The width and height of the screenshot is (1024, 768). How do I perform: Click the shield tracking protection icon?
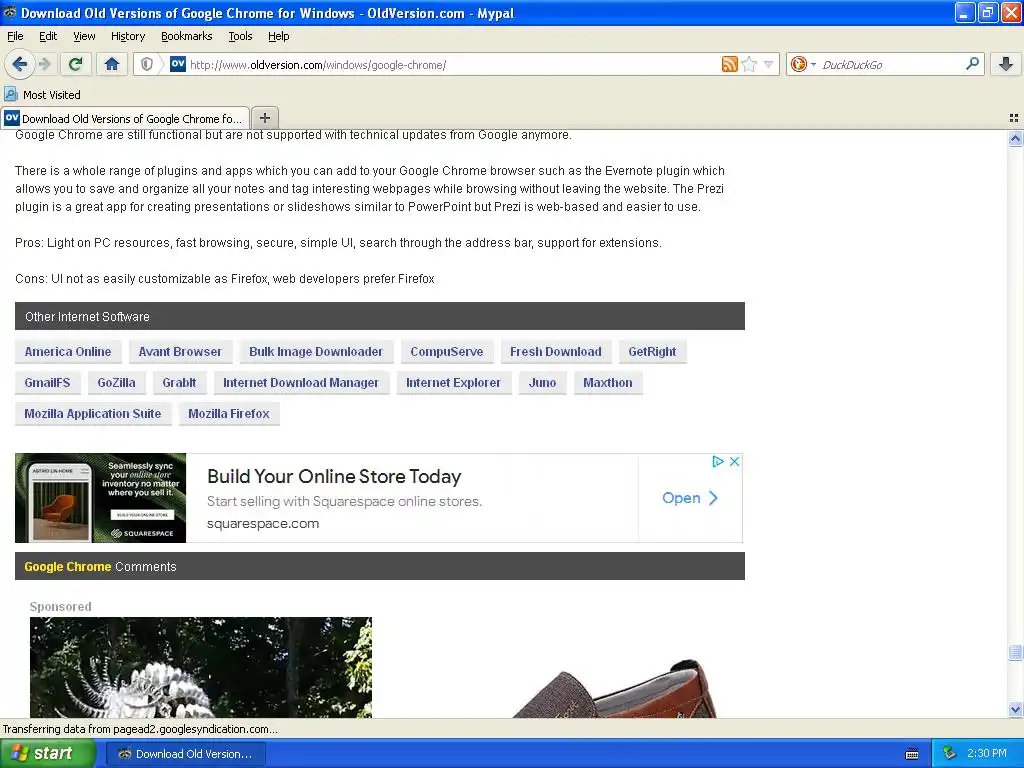click(147, 64)
